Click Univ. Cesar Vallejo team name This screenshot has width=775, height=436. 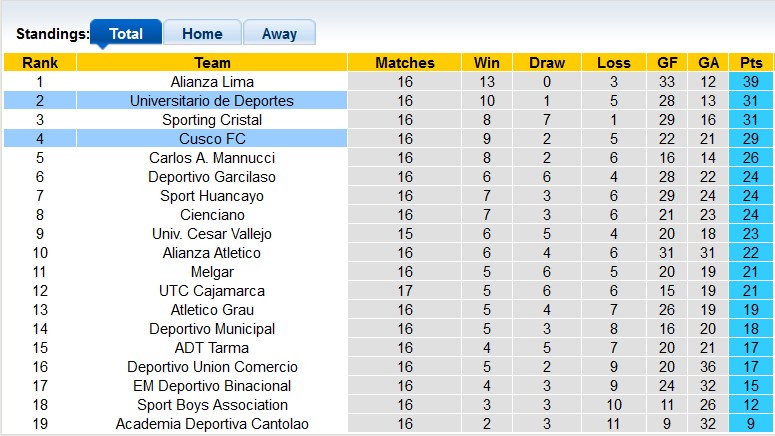coord(212,234)
